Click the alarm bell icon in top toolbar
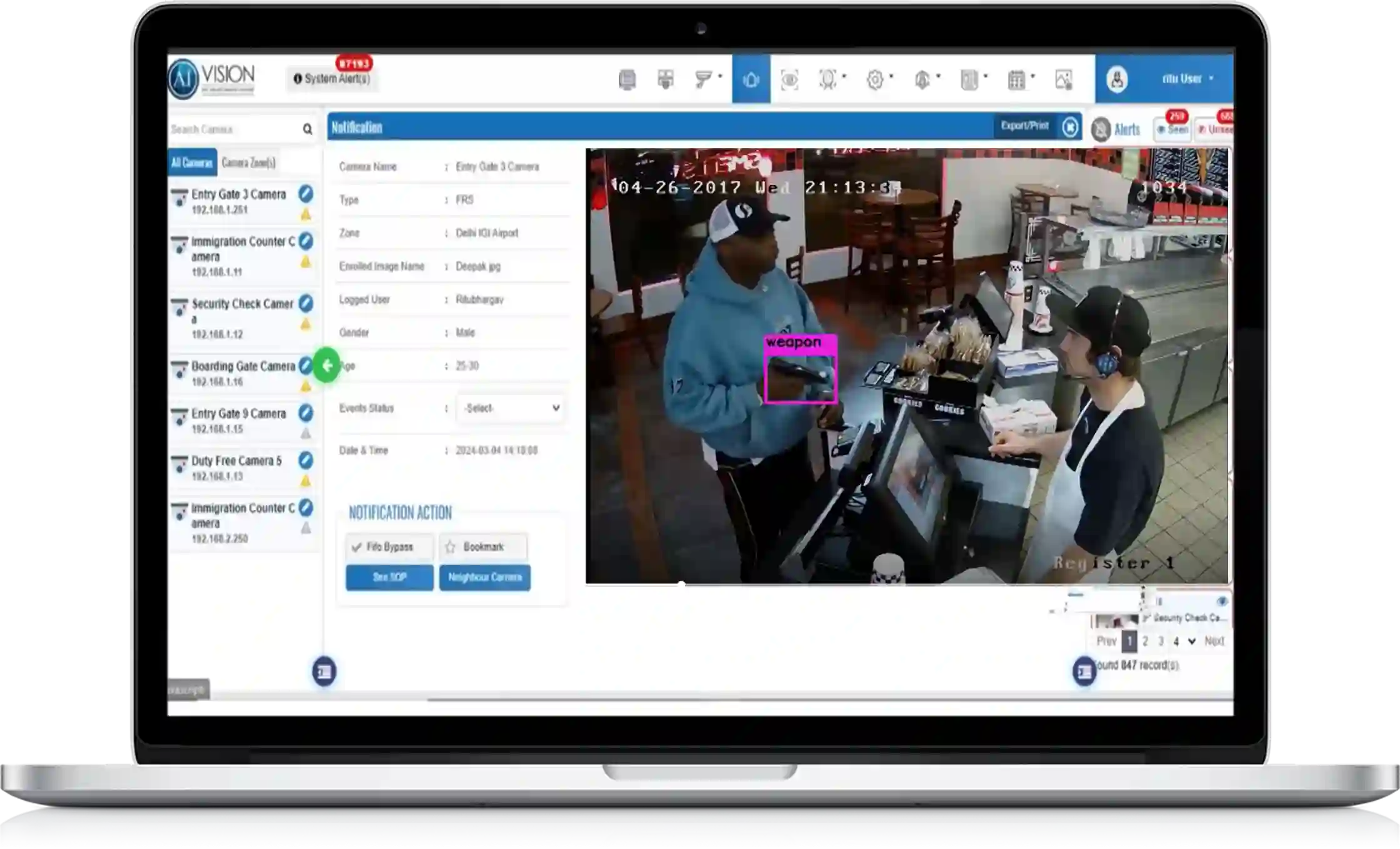This screenshot has width=1400, height=849. click(751, 79)
